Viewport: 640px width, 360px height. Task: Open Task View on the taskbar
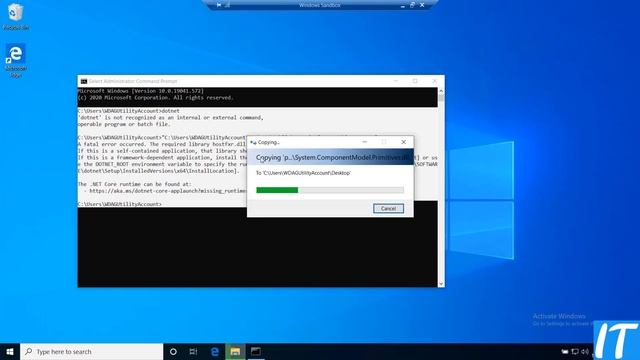pyautogui.click(x=193, y=351)
